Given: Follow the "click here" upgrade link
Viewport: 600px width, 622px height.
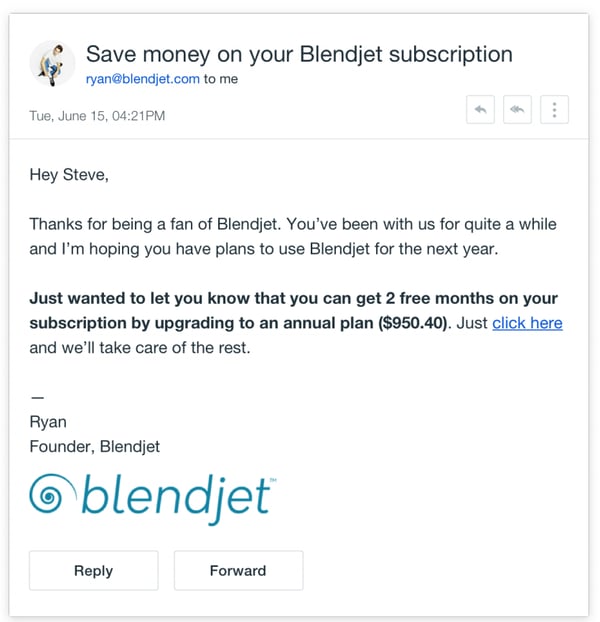Looking at the screenshot, I should click(527, 323).
